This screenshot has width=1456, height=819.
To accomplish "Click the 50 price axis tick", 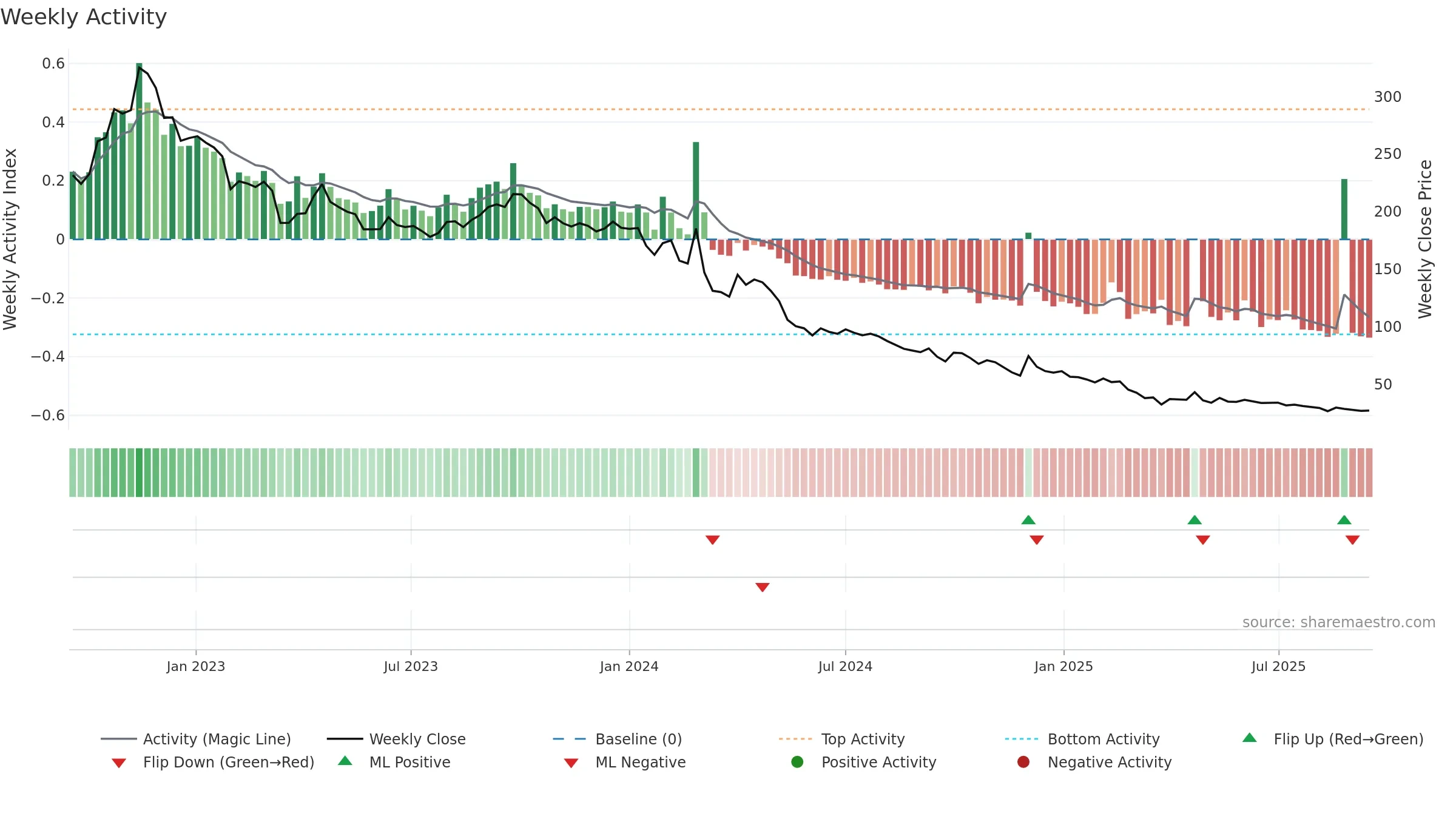I will [1383, 384].
